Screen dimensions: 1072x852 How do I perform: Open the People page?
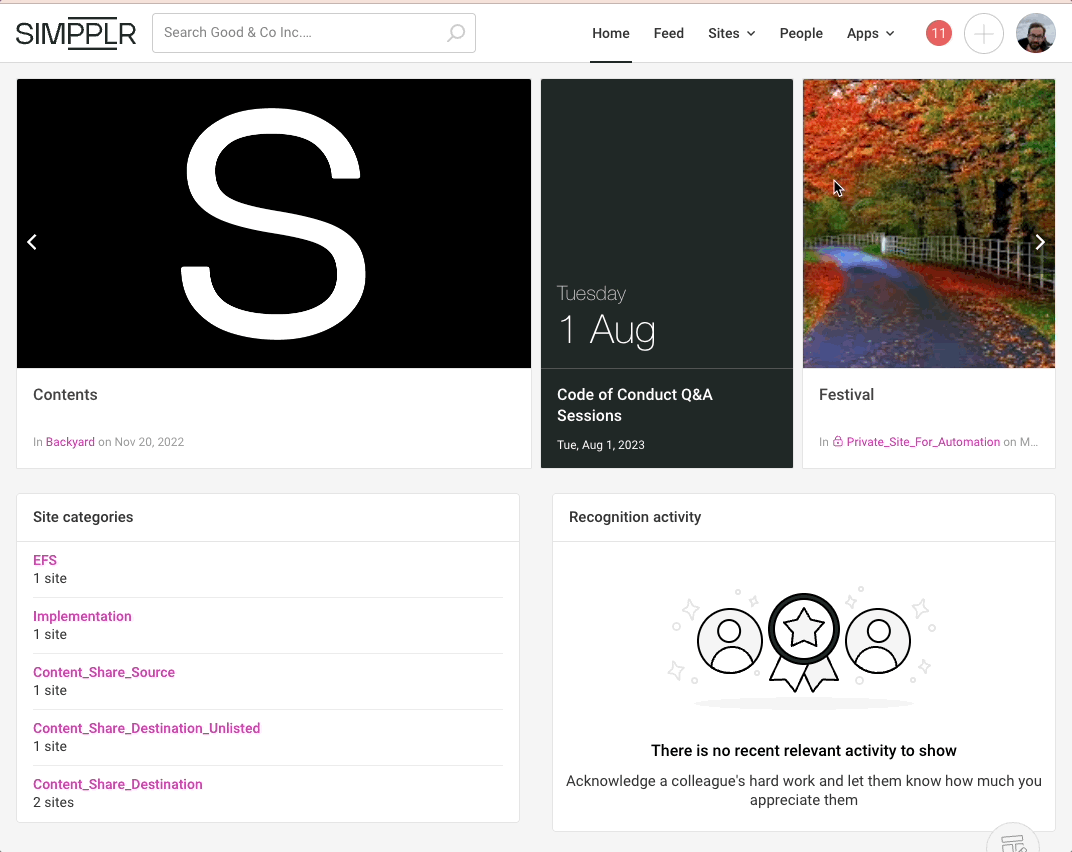point(801,33)
